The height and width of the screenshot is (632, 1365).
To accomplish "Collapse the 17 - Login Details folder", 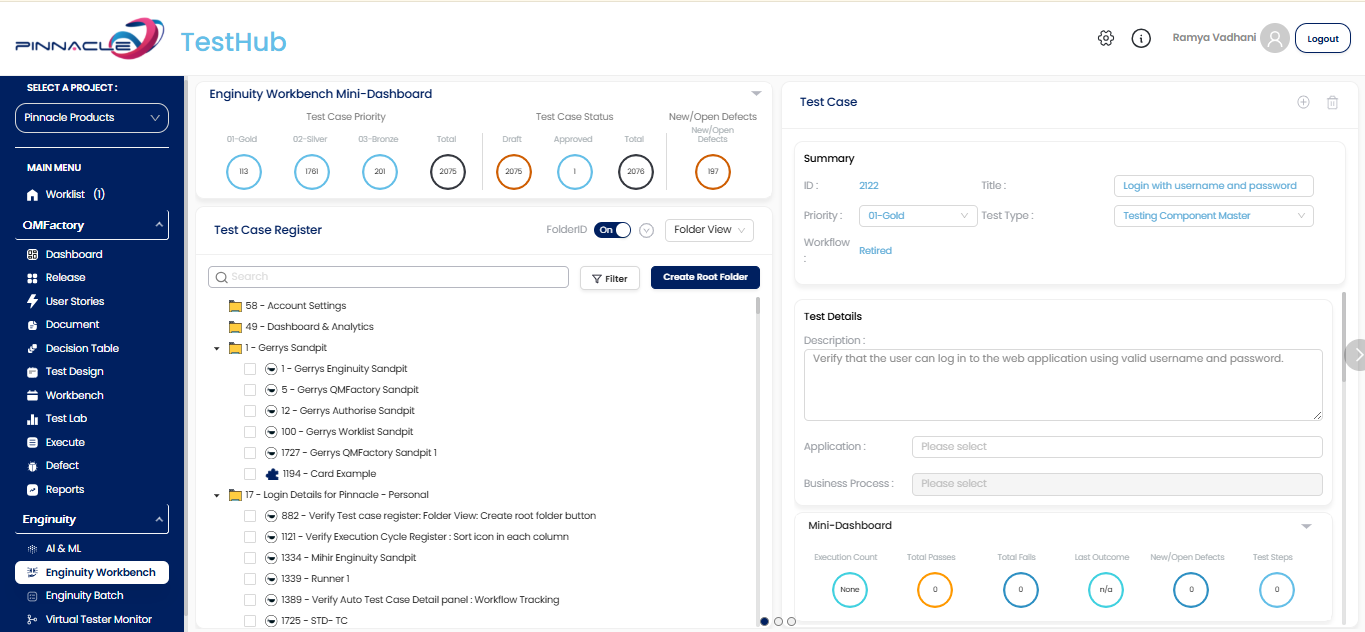I will pos(217,495).
